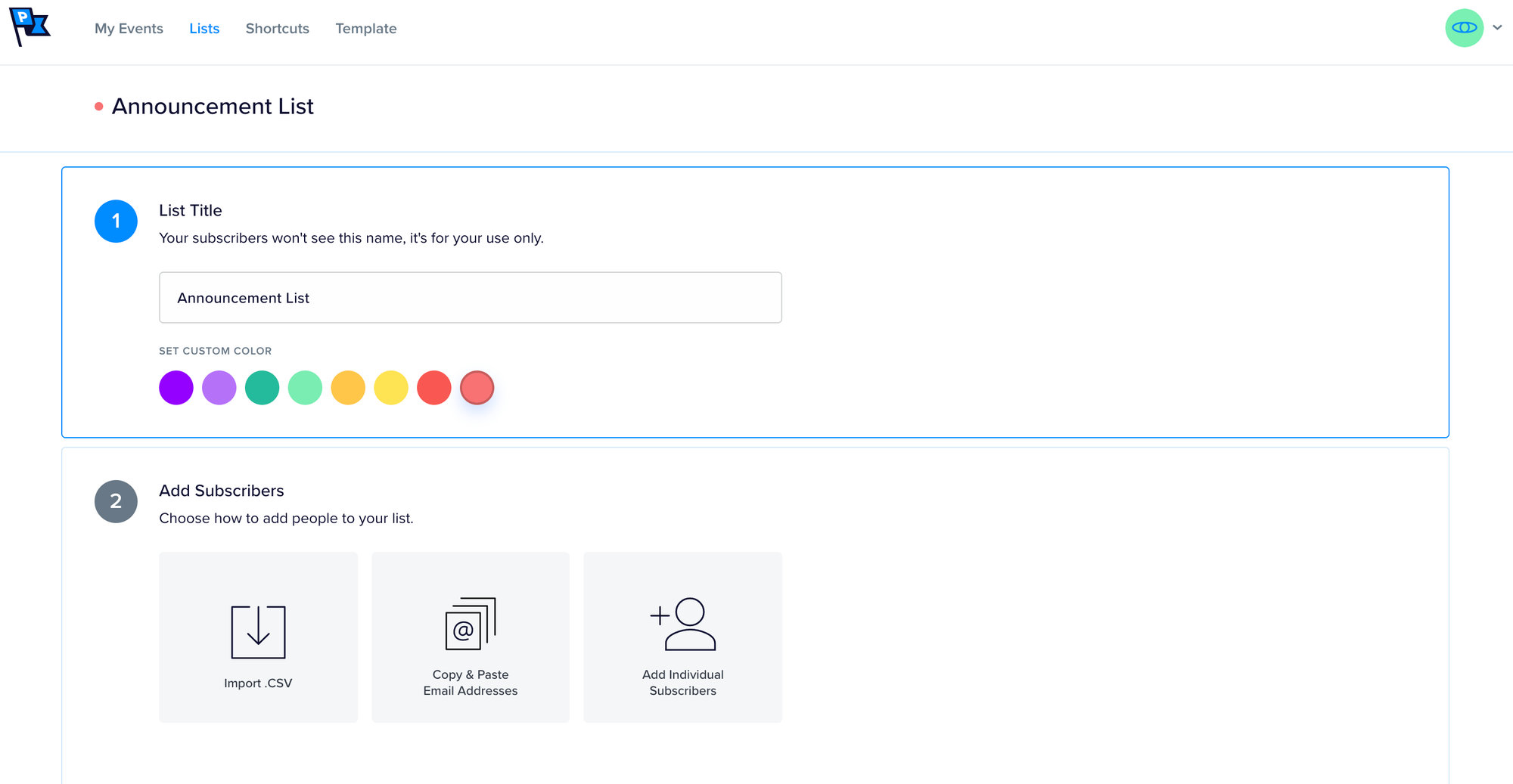1513x784 pixels.
Task: Pick the yellow color swatch
Action: click(x=391, y=388)
